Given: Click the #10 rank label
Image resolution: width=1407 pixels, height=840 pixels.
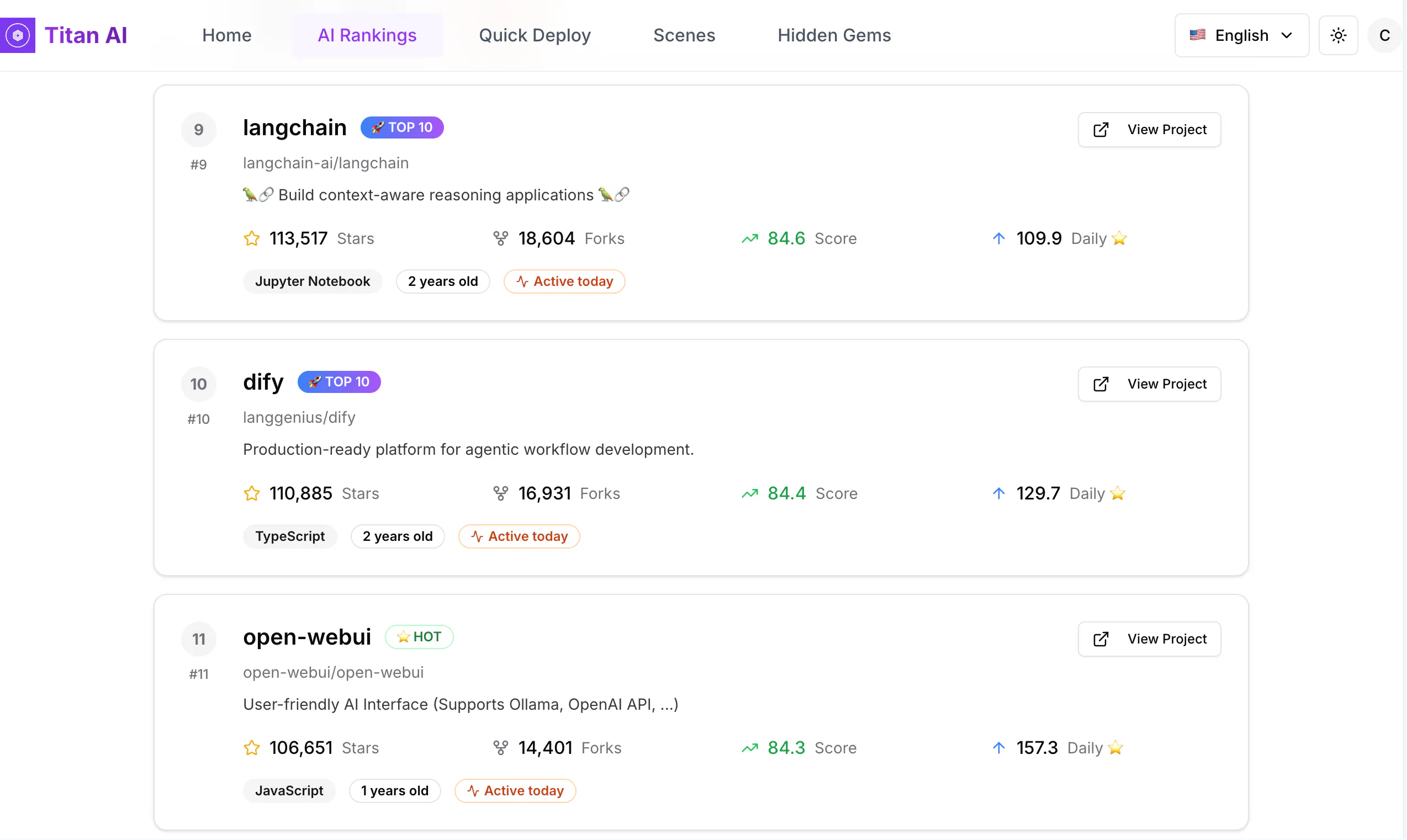Looking at the screenshot, I should pyautogui.click(x=199, y=419).
